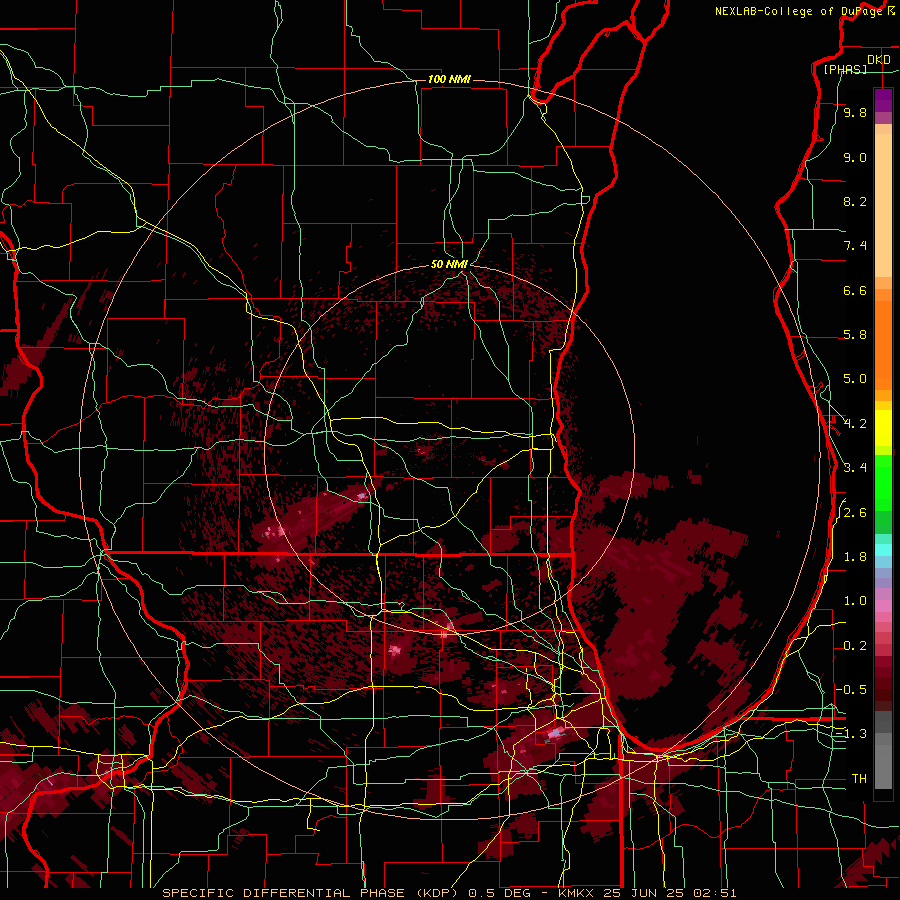Click the 9.0 legend value
Screen dimensions: 900x900
coord(855,157)
